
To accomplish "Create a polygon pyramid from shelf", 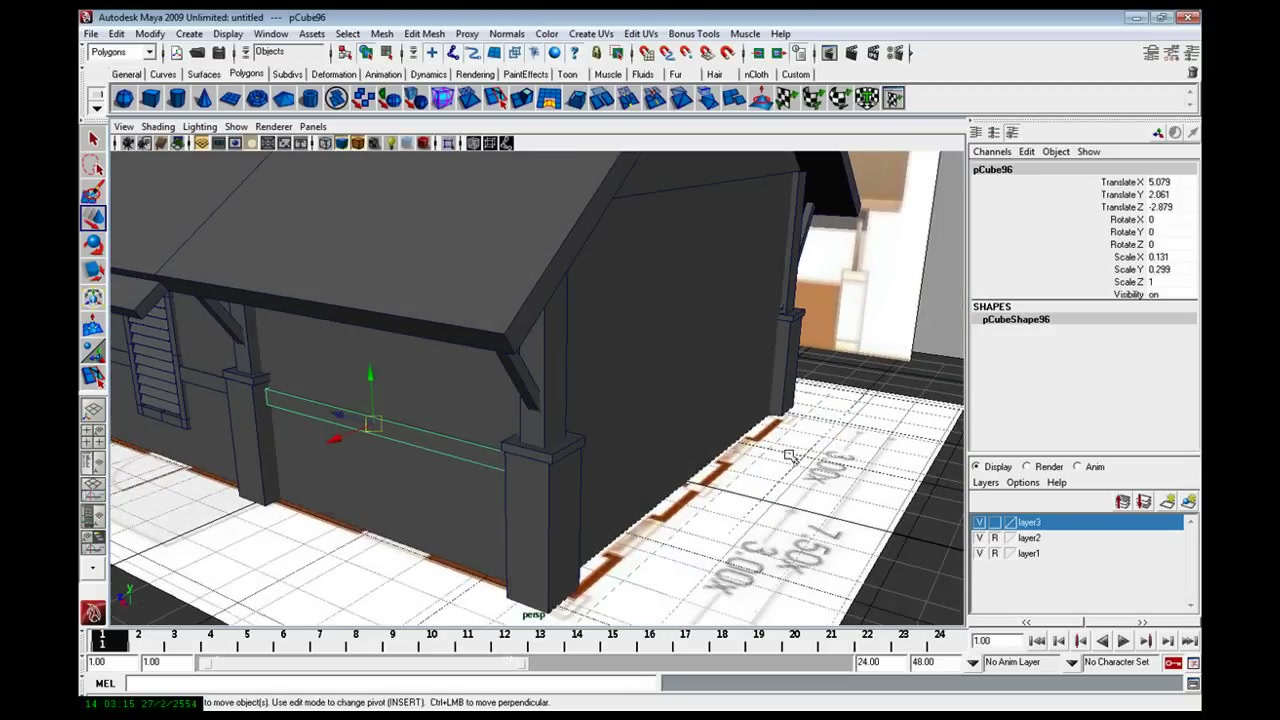I will [283, 98].
